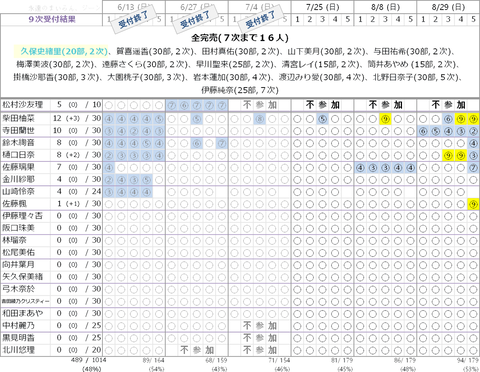Click ④ cell for 鈴木絢音 on 8/29
This screenshot has height=372, width=480.
[x=473, y=143]
